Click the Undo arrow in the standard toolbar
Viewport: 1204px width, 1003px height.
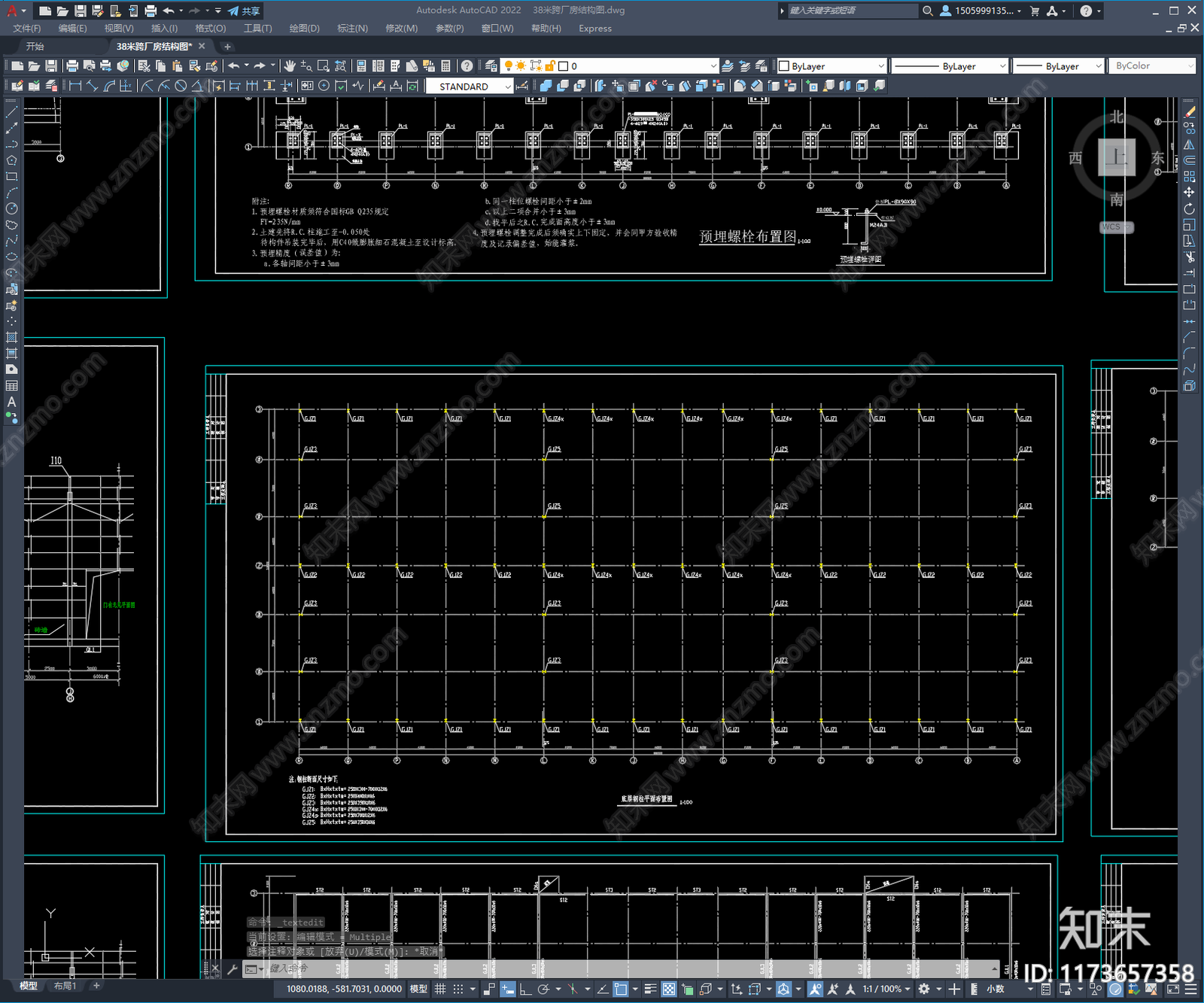(234, 66)
